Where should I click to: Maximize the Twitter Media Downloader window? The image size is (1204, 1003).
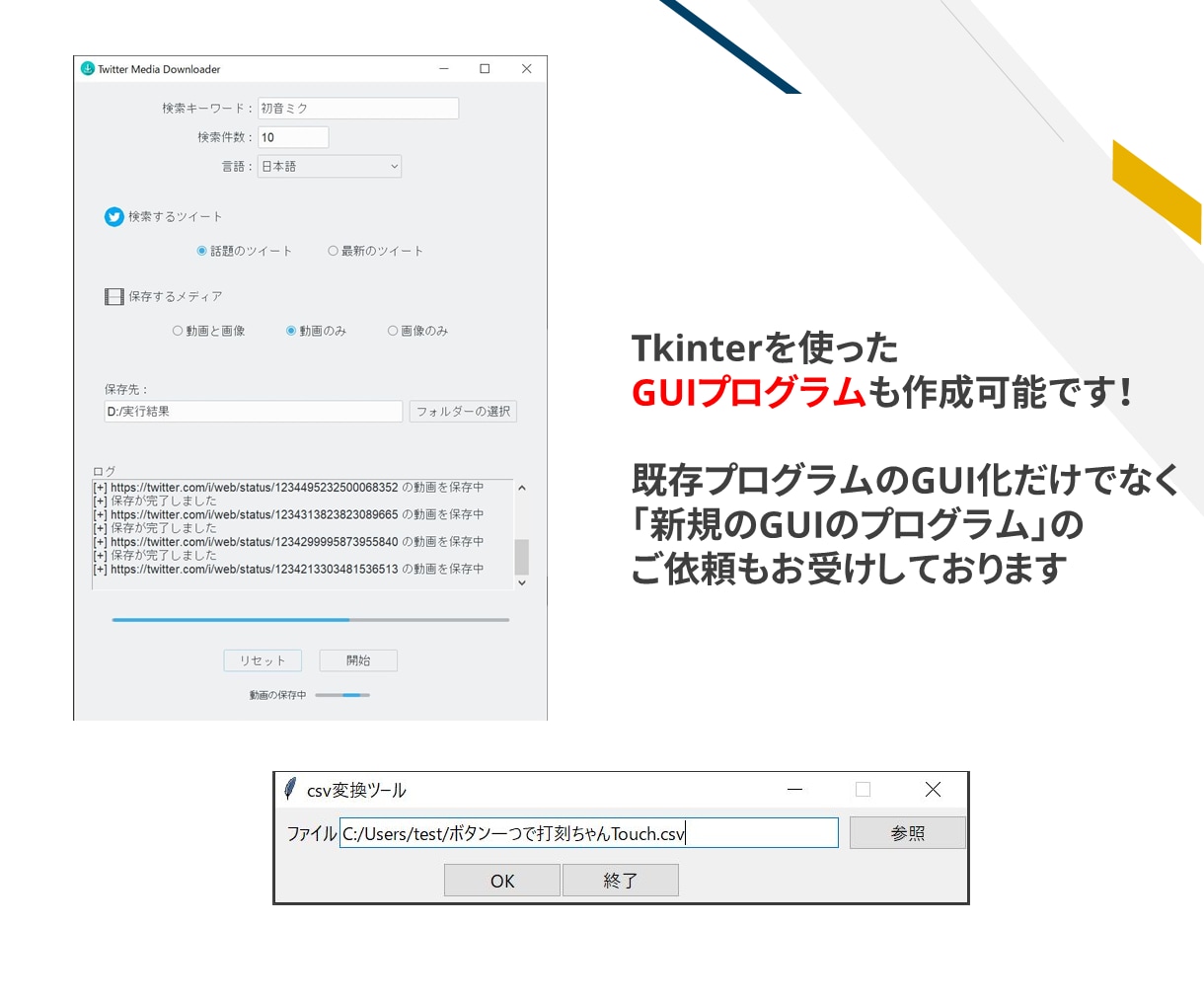(485, 69)
